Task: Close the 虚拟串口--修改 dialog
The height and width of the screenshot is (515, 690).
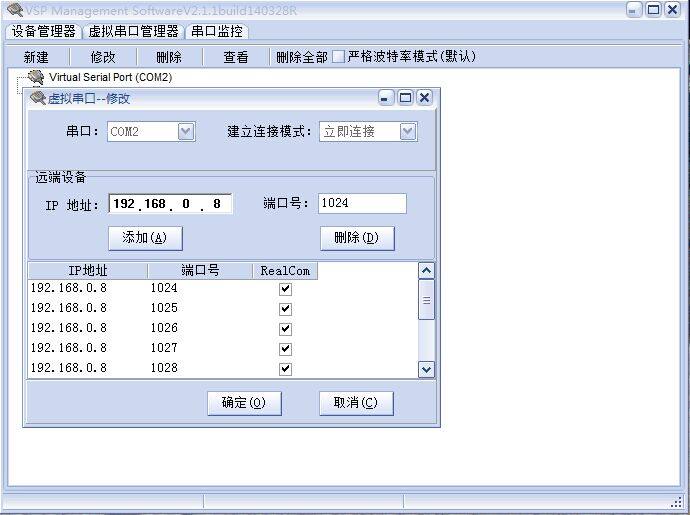Action: [424, 98]
